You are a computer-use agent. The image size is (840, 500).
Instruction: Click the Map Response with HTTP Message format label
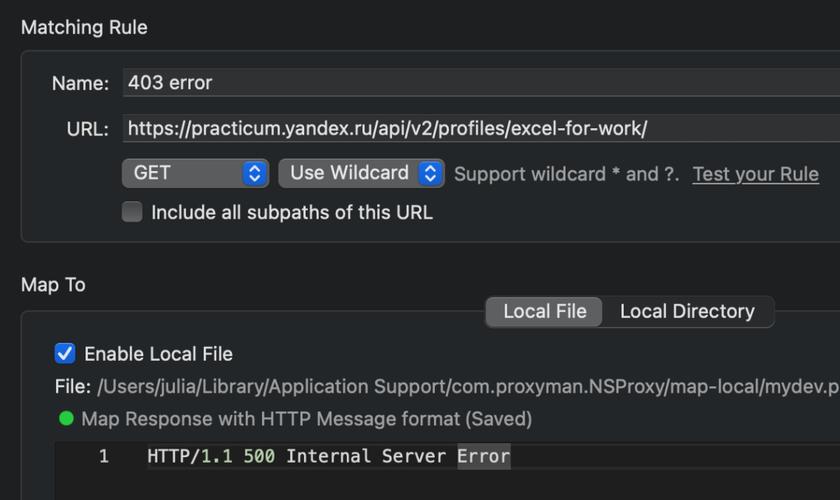pos(306,419)
